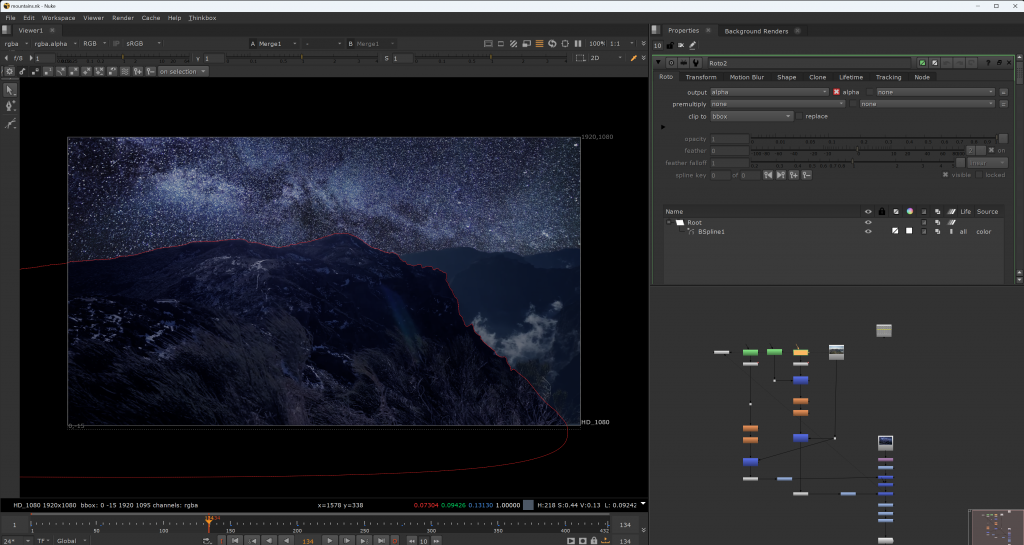This screenshot has height=545, width=1024.
Task: Click the viewer paint brush icon beside 2D
Action: coord(633,58)
